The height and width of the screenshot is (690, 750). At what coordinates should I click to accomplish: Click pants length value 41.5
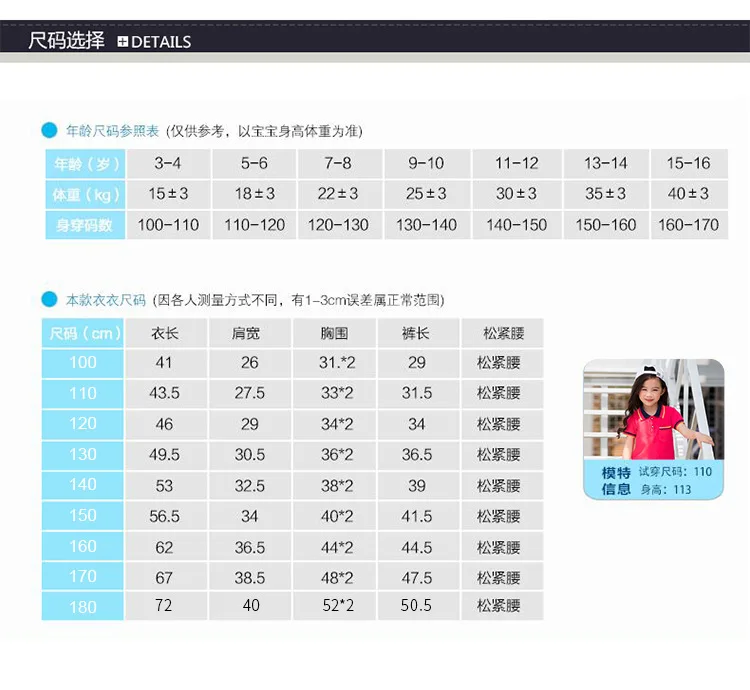pos(418,516)
